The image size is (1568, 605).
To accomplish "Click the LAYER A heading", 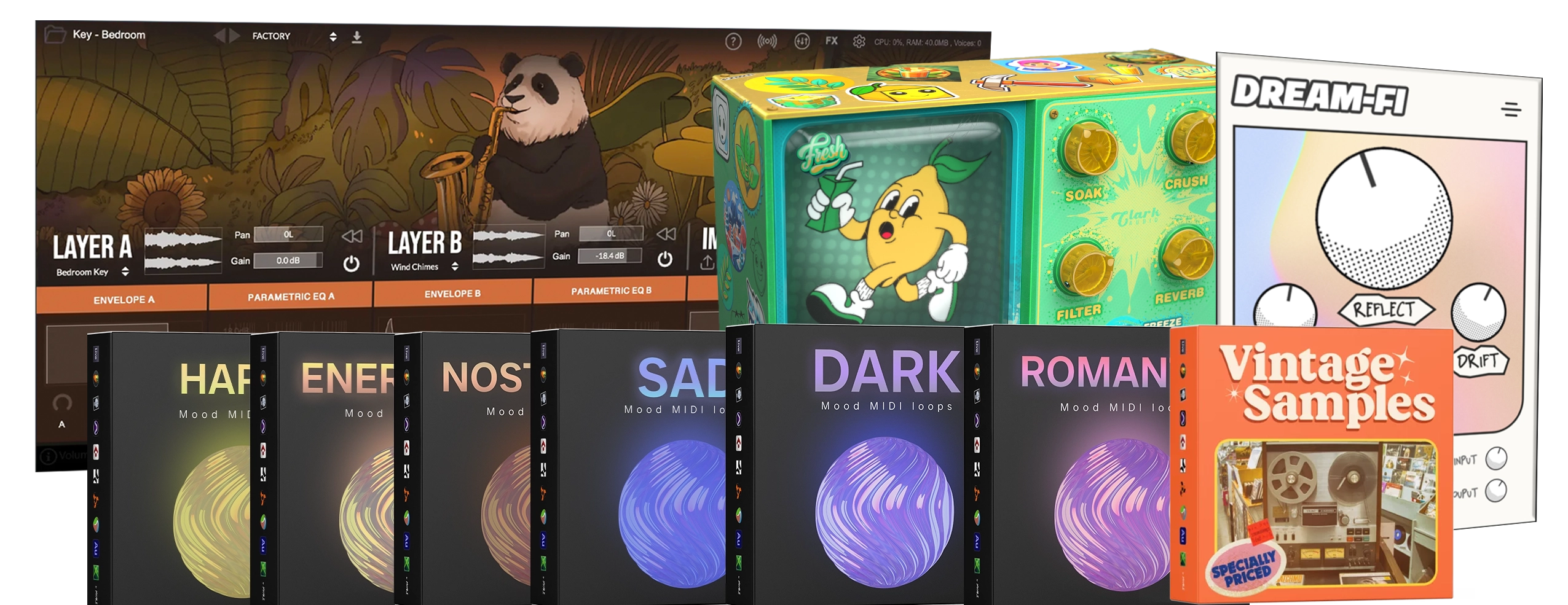I will coord(92,246).
